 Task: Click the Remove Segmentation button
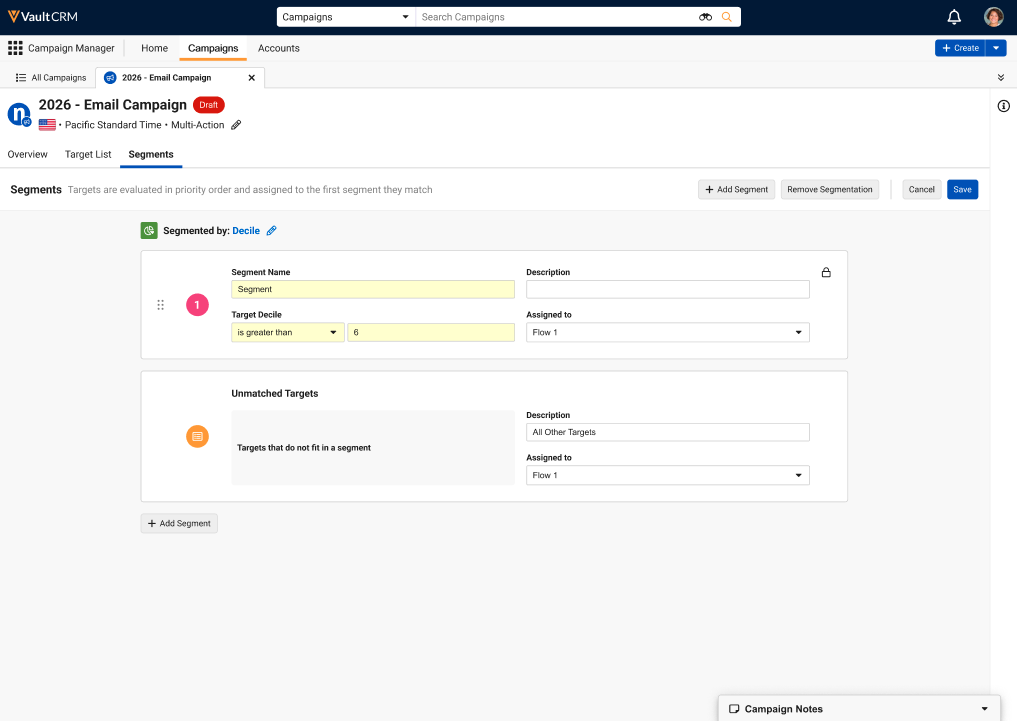(831, 189)
